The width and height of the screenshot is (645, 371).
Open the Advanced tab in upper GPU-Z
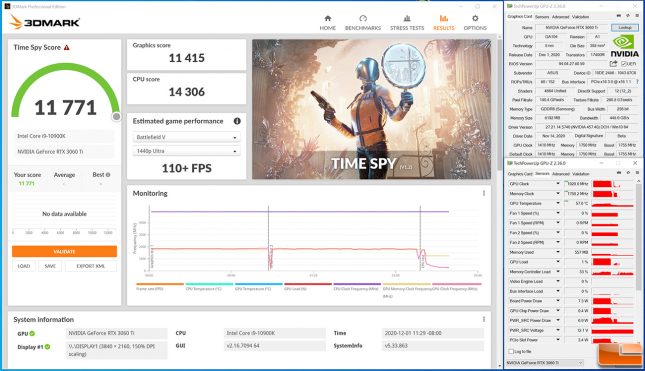tap(560, 17)
